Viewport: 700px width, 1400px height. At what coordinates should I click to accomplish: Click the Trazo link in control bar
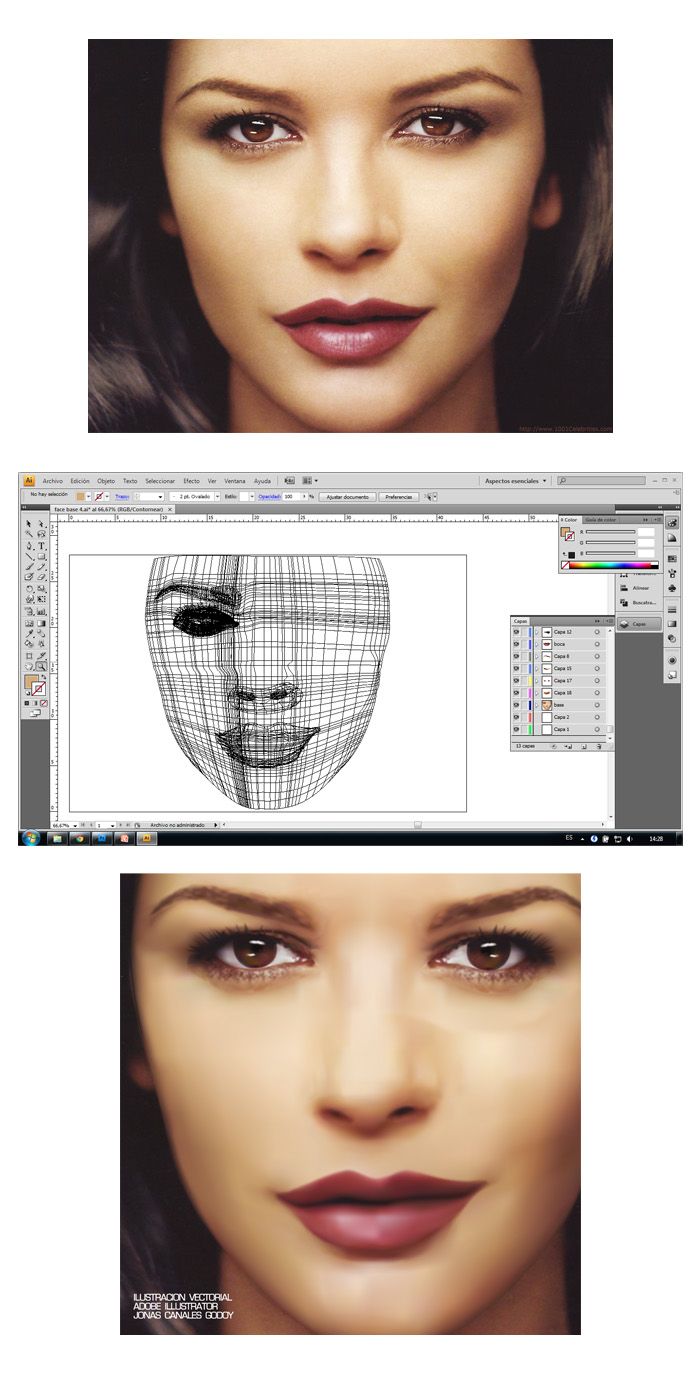point(122,496)
